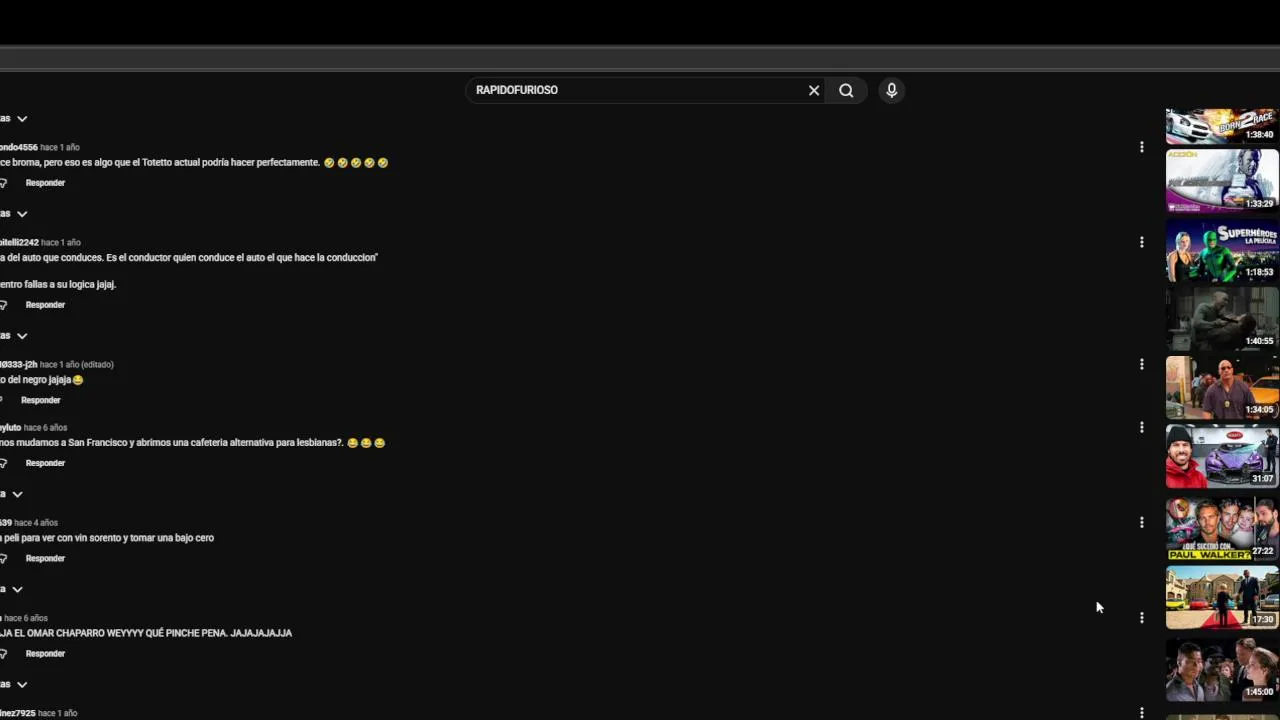Open the Paul Walker video thumbnail
The image size is (1280, 720).
click(x=1222, y=528)
